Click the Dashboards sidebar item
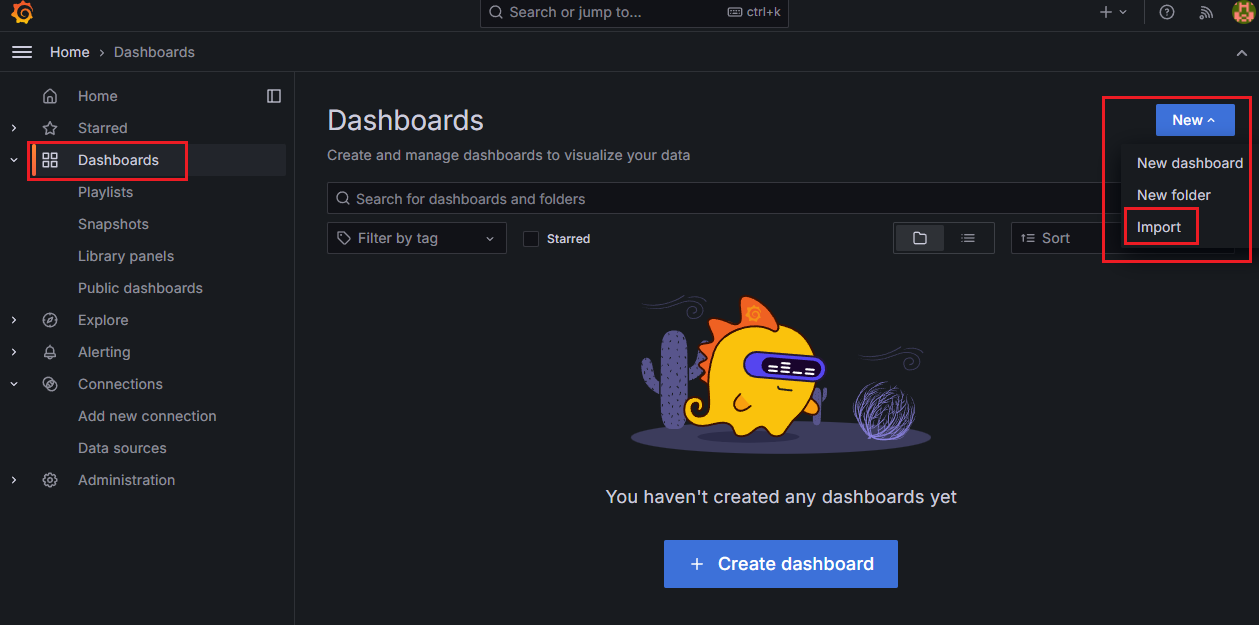The image size is (1259, 625). coord(118,160)
